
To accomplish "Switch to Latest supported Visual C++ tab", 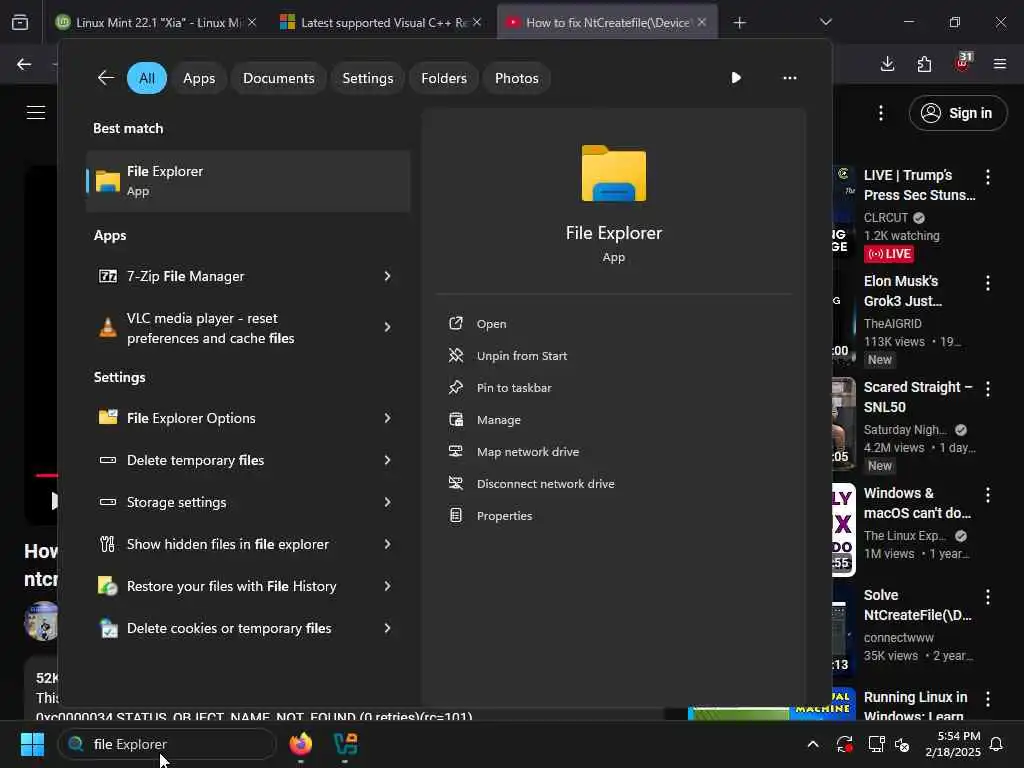I will pos(381,22).
